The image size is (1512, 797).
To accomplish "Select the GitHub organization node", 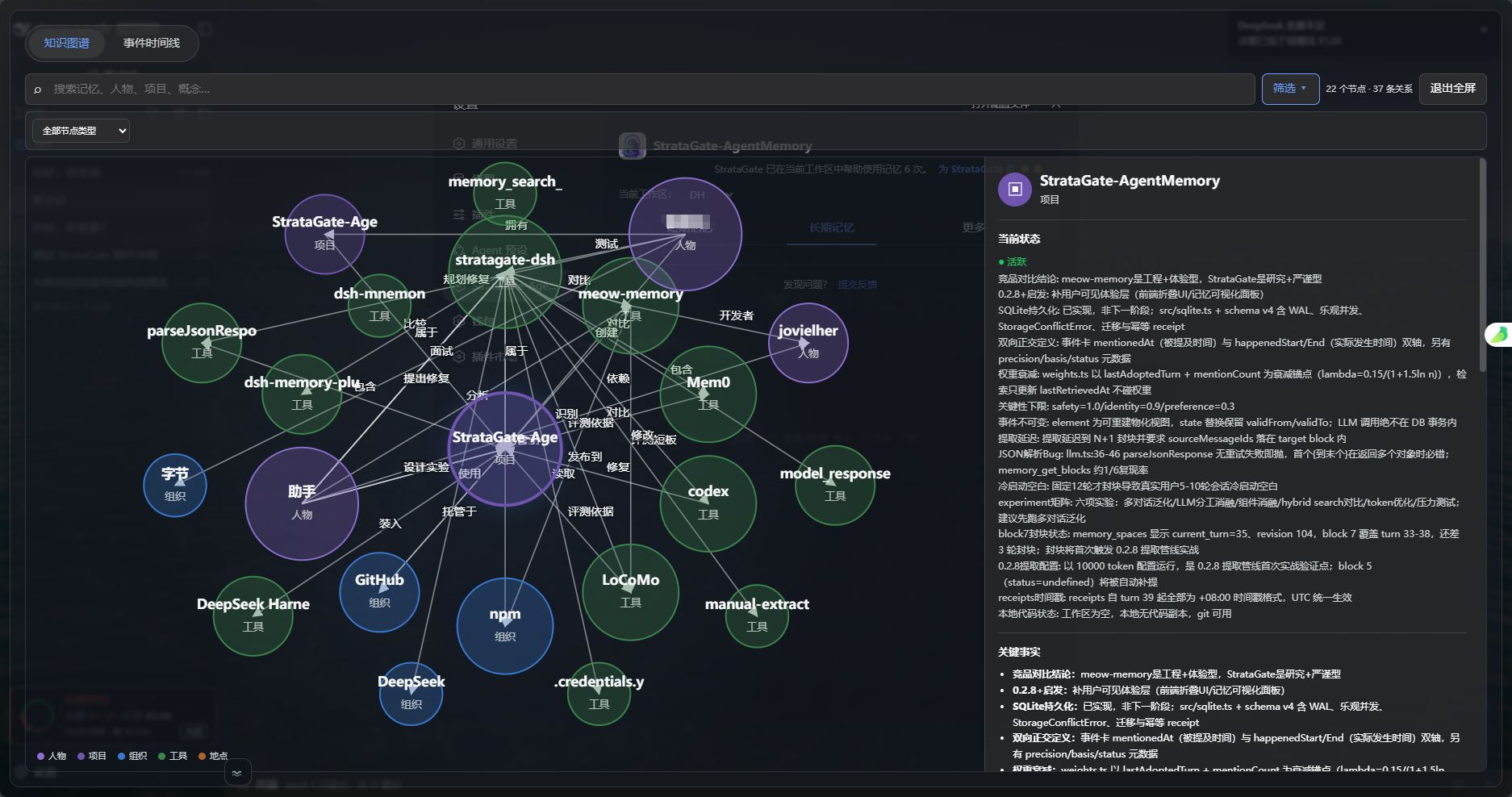I will point(379,591).
